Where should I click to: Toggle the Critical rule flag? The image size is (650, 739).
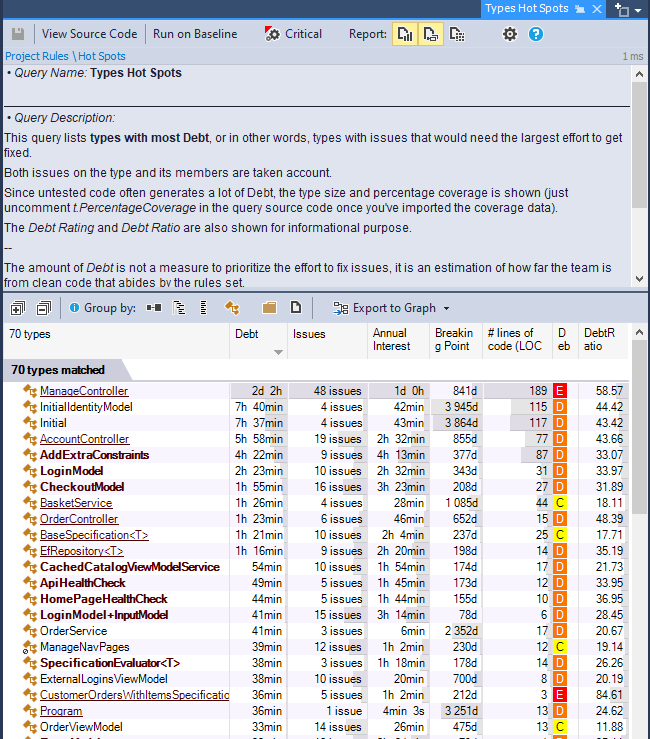(x=293, y=34)
